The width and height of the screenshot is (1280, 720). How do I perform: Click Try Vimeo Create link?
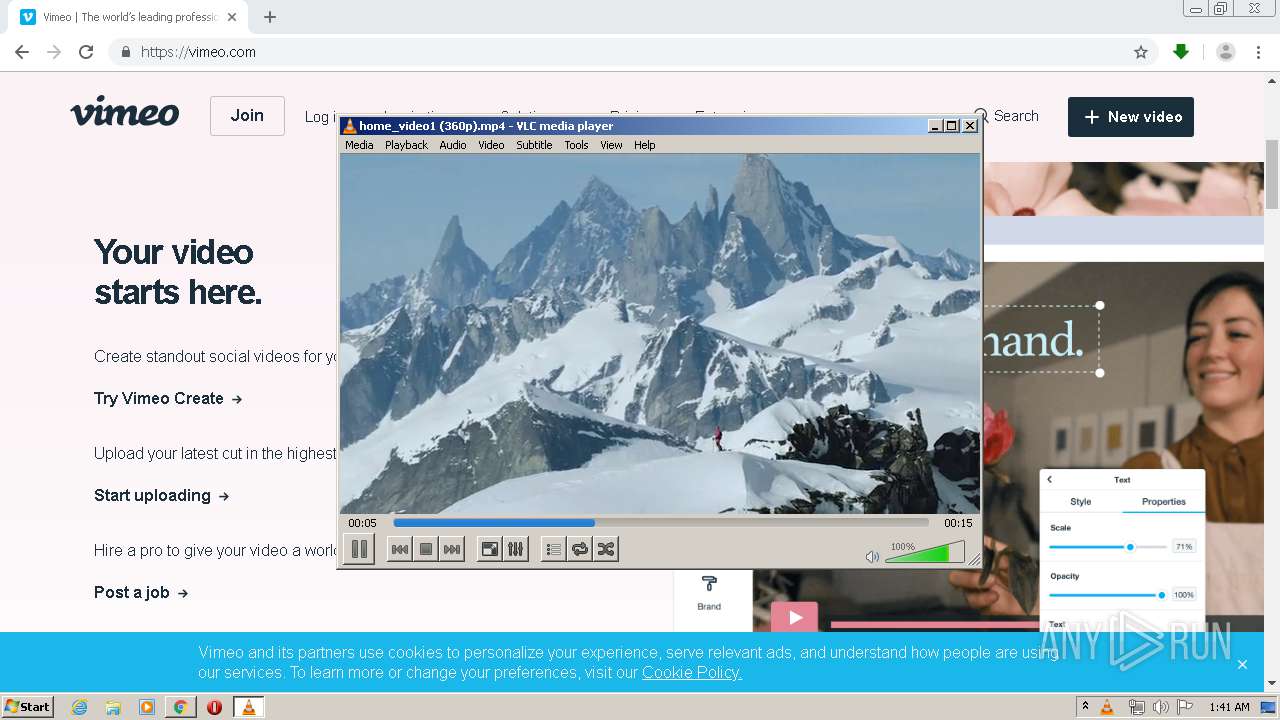pyautogui.click(x=168, y=398)
